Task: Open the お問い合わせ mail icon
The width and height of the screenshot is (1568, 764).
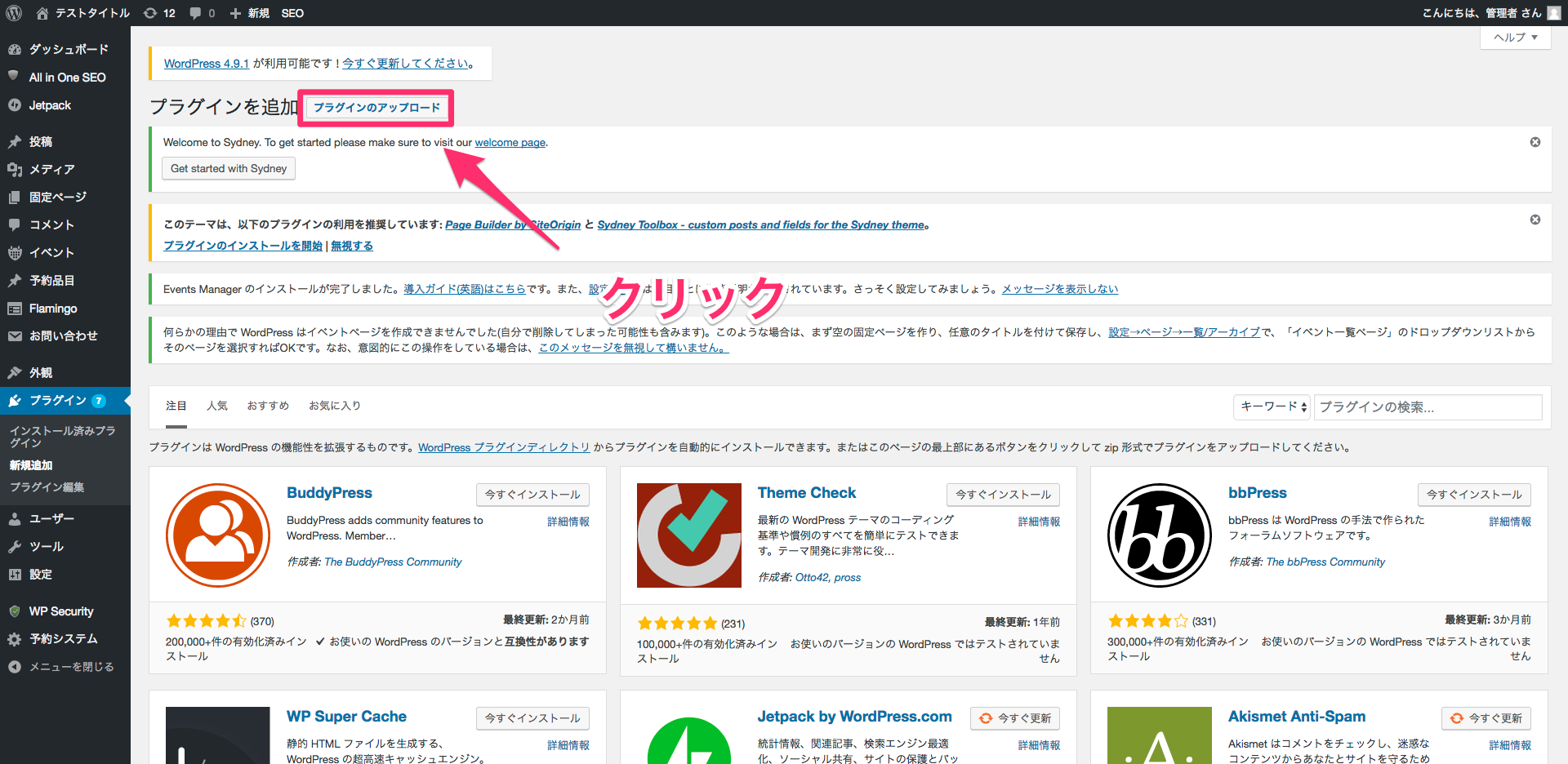Action: [x=14, y=335]
